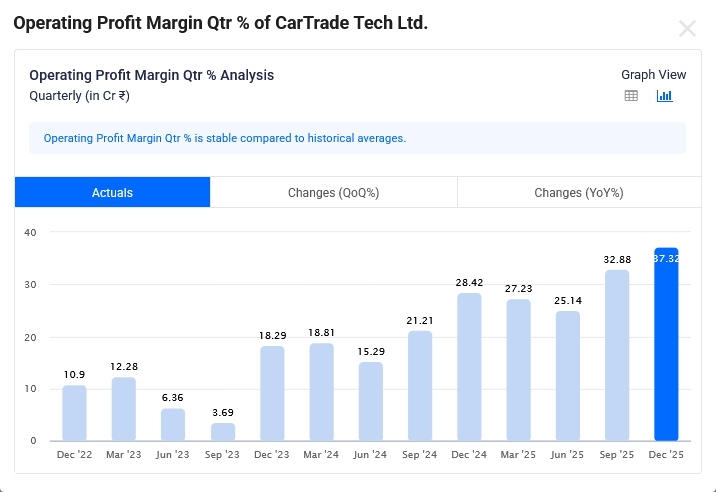Viewport: 716px width, 492px height.
Task: Switch to Changes (YoY%) tab
Action: (x=578, y=193)
